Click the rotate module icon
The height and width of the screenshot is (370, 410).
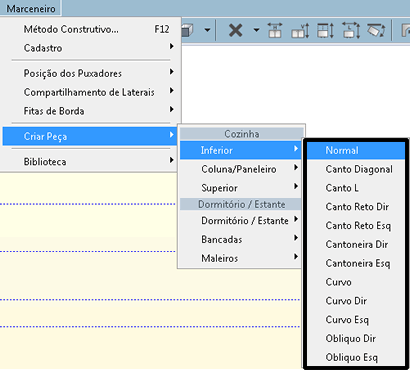(376, 30)
